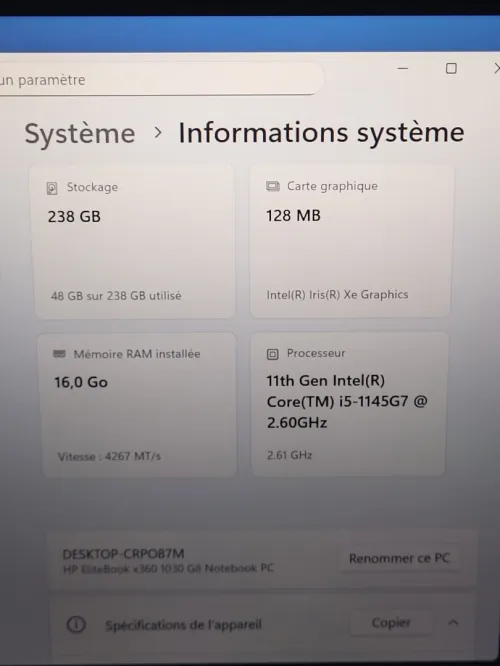Copy device specifications with Copier
Viewport: 500px width, 666px height.
tap(391, 623)
